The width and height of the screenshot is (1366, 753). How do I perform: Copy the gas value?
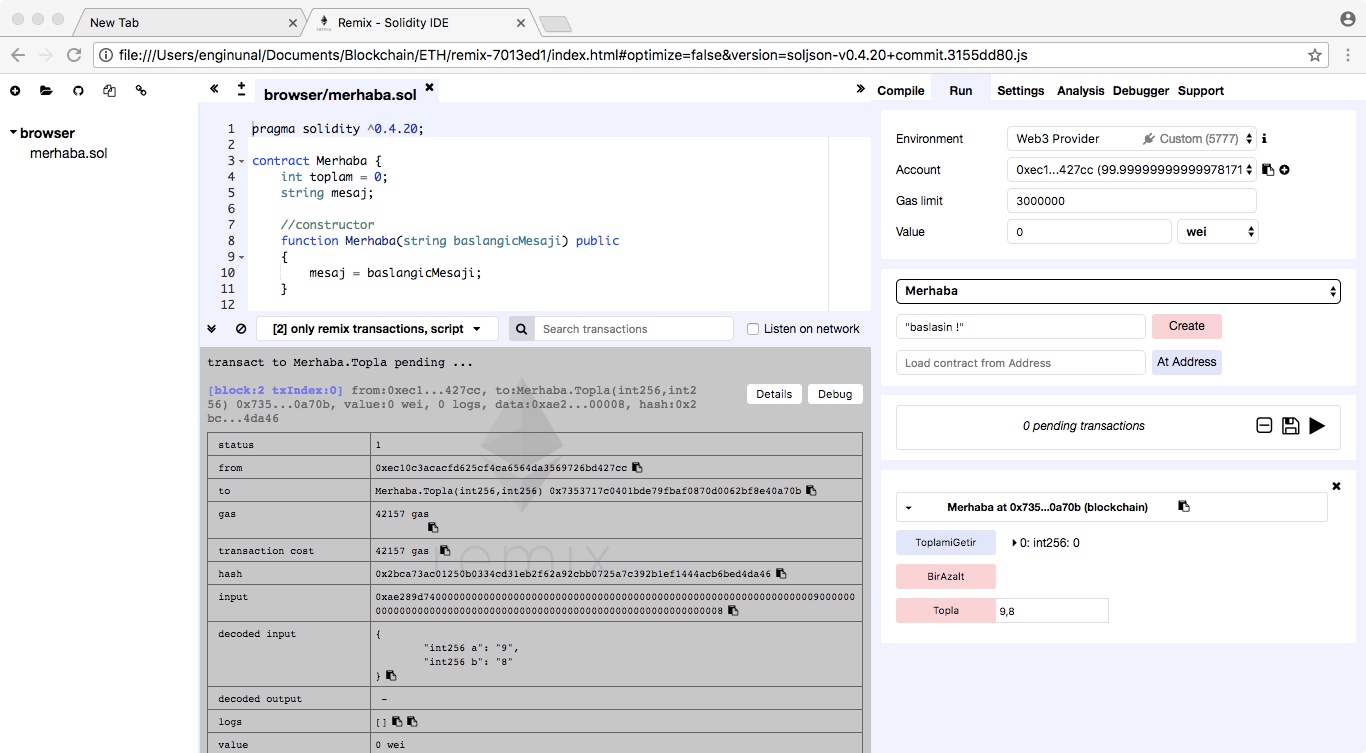pos(433,527)
